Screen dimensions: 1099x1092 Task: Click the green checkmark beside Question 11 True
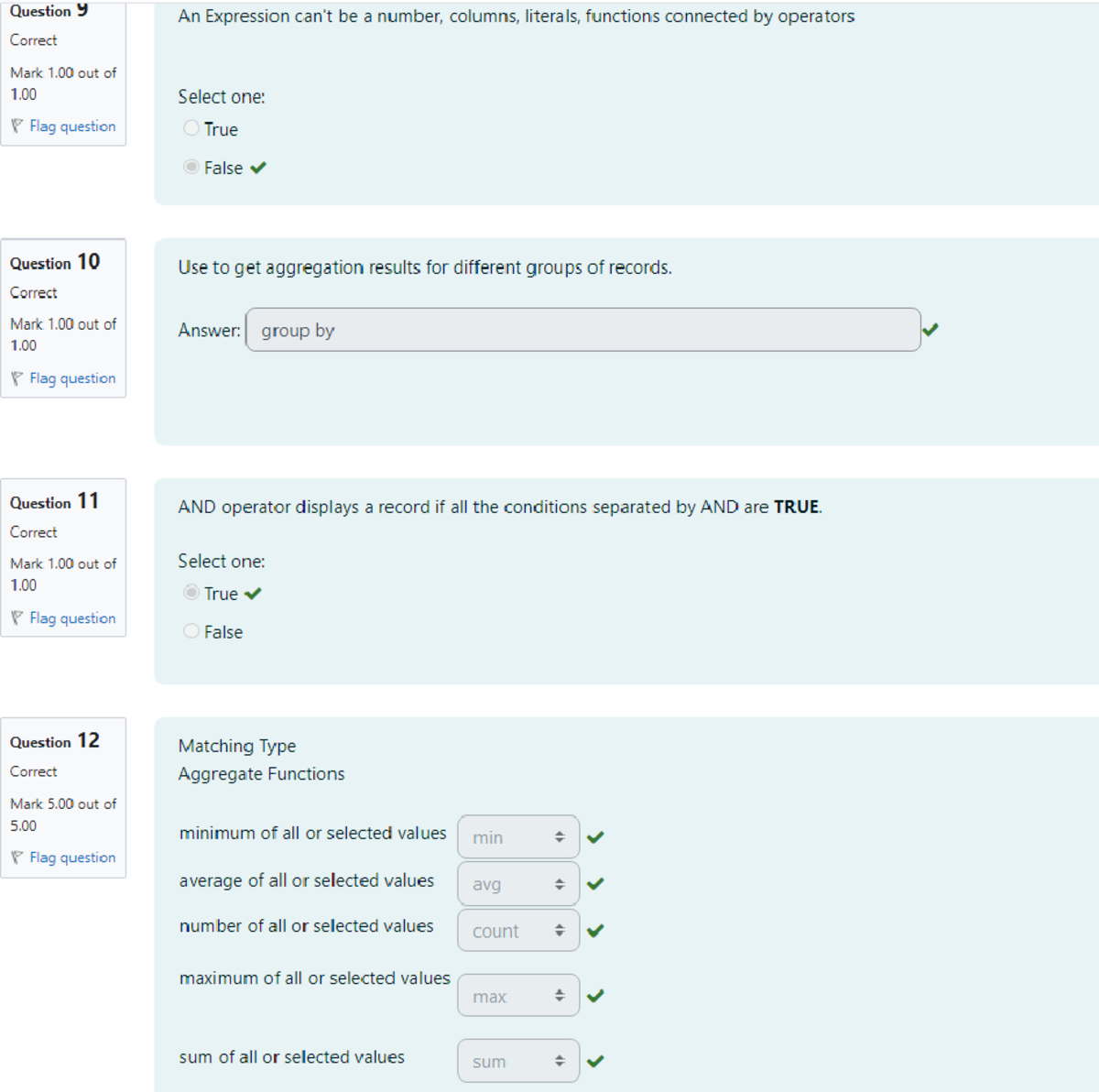tap(253, 594)
